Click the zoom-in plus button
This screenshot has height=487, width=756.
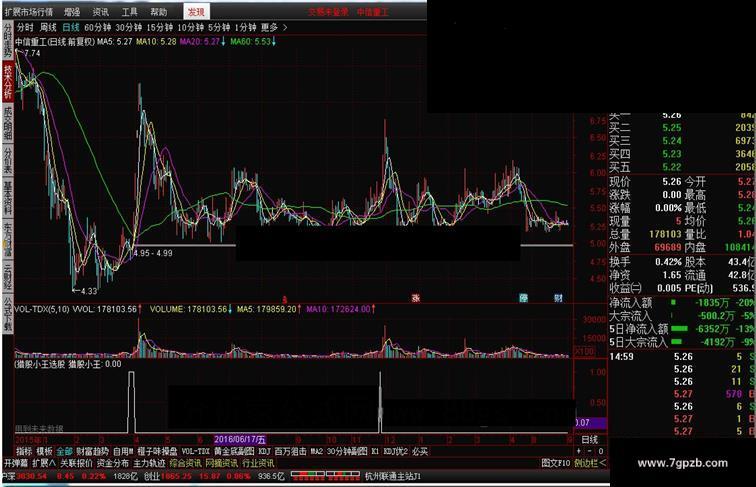pos(579,451)
